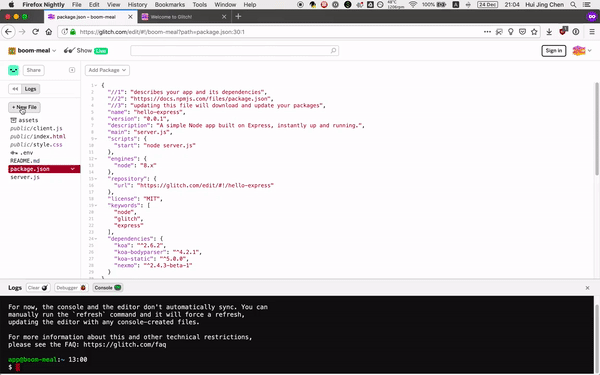The image size is (600, 375).
Task: Collapse the scripts block at line 9
Action: pos(96,139)
